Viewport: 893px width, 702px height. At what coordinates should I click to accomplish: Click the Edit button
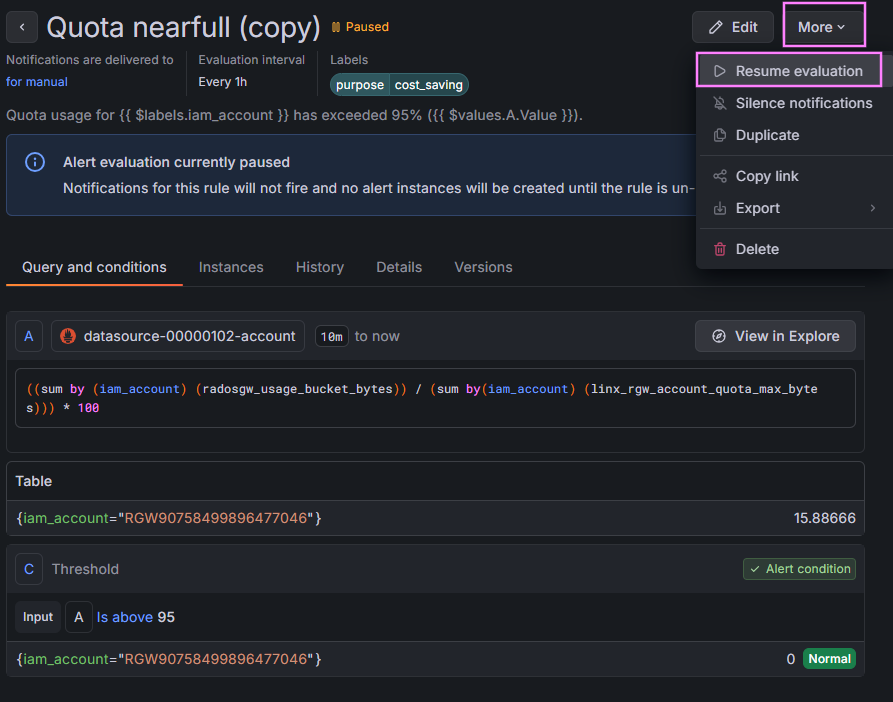(732, 27)
